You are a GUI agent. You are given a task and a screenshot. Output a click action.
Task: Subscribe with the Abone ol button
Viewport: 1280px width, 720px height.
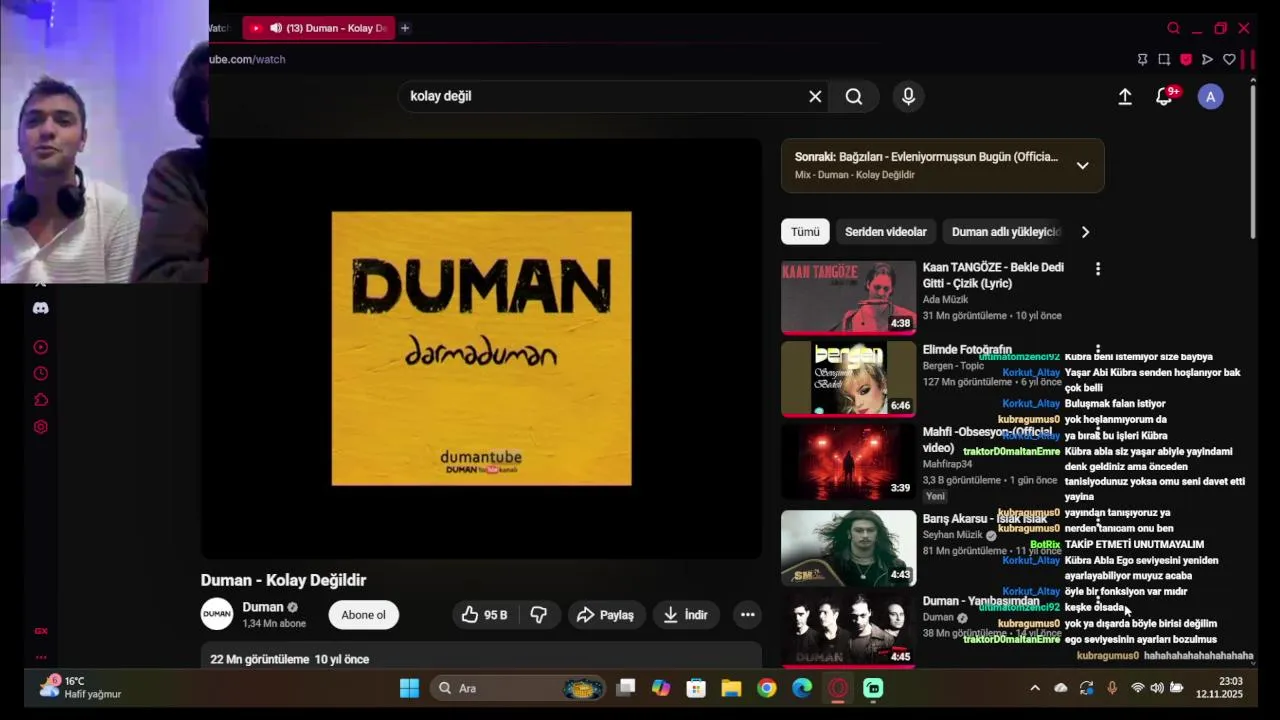coord(363,615)
